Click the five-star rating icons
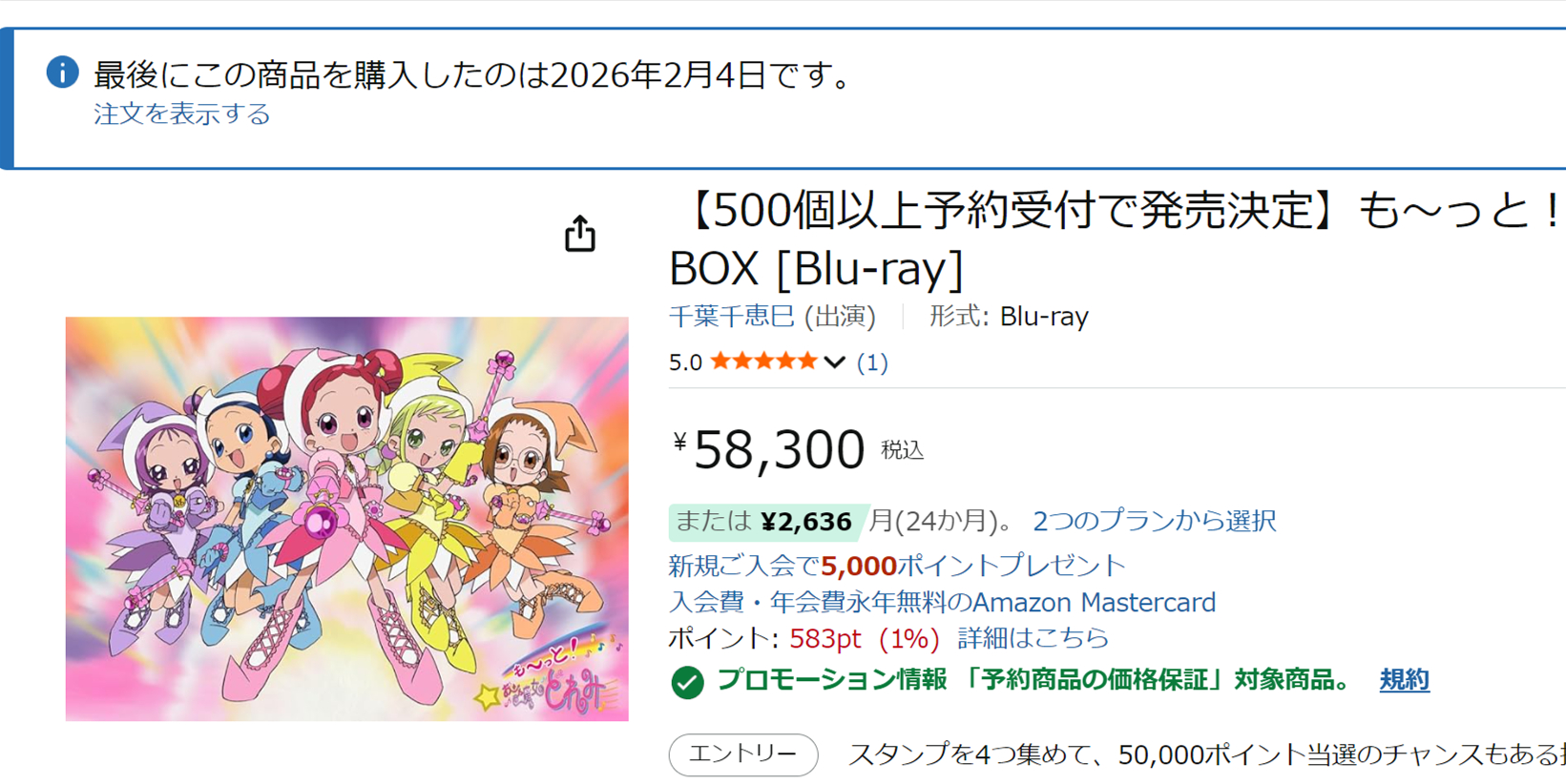The height and width of the screenshot is (784, 1566). [x=763, y=361]
